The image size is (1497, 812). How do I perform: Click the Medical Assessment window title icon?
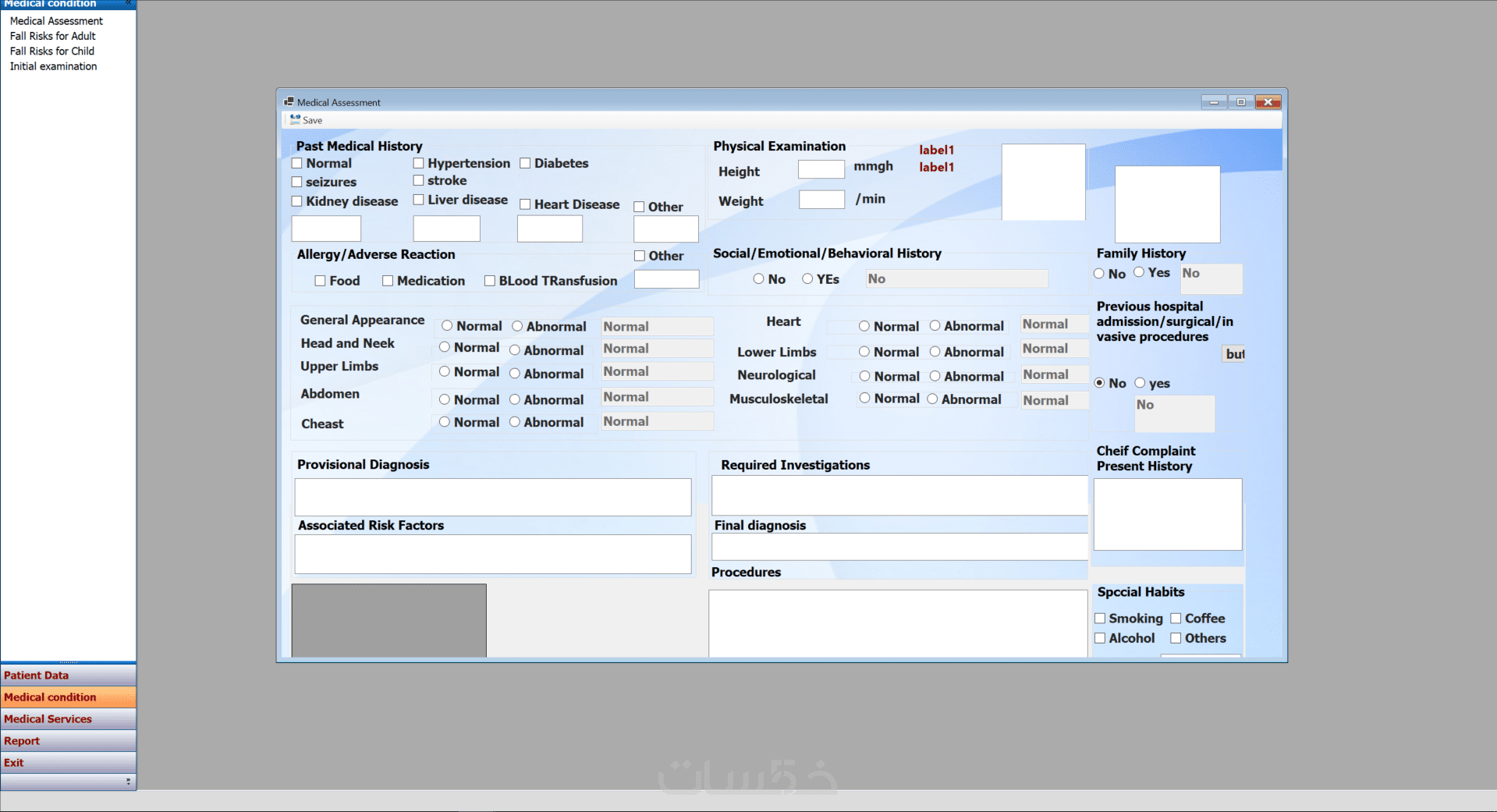point(289,102)
